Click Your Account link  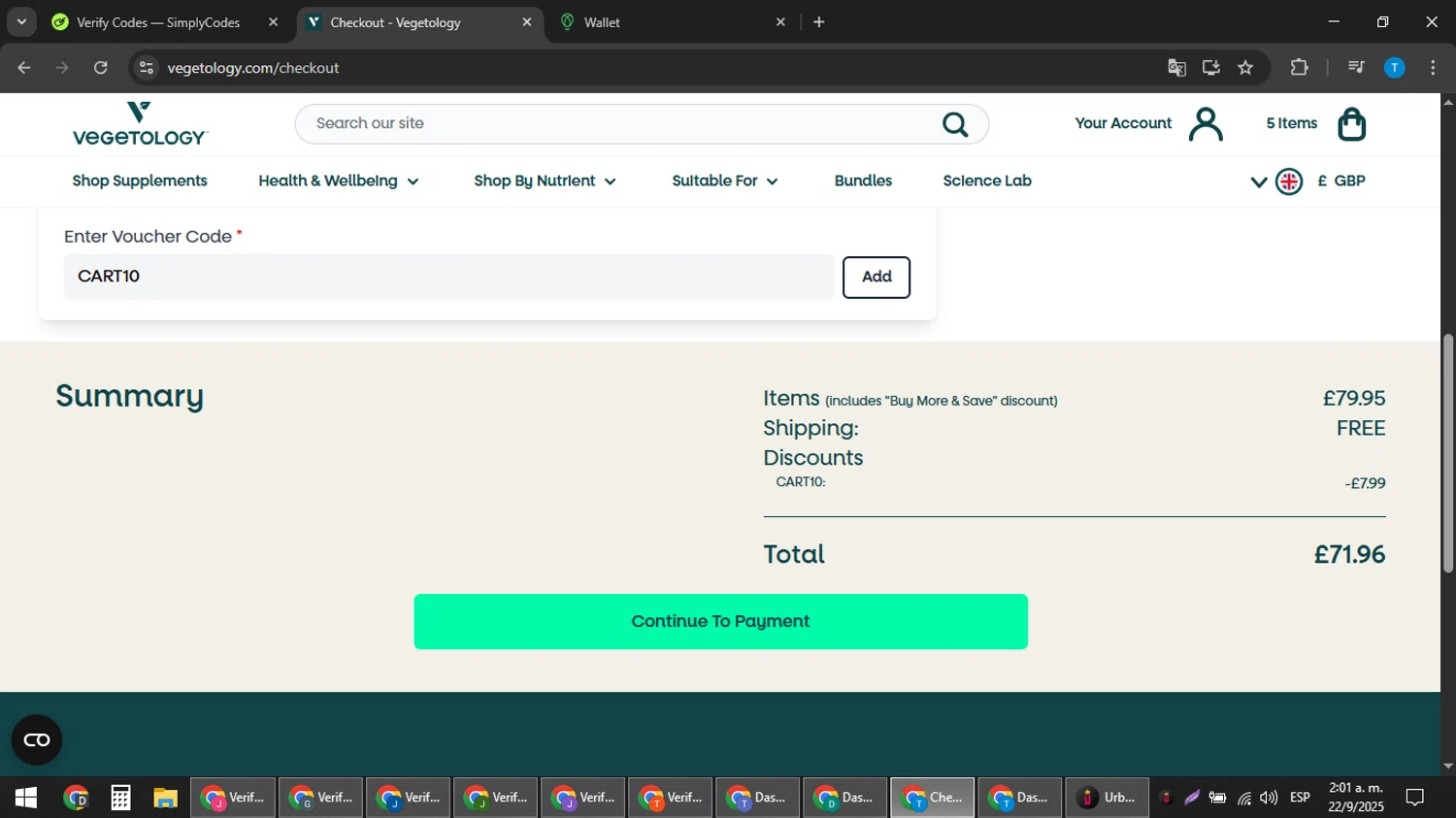pyautogui.click(x=1123, y=123)
